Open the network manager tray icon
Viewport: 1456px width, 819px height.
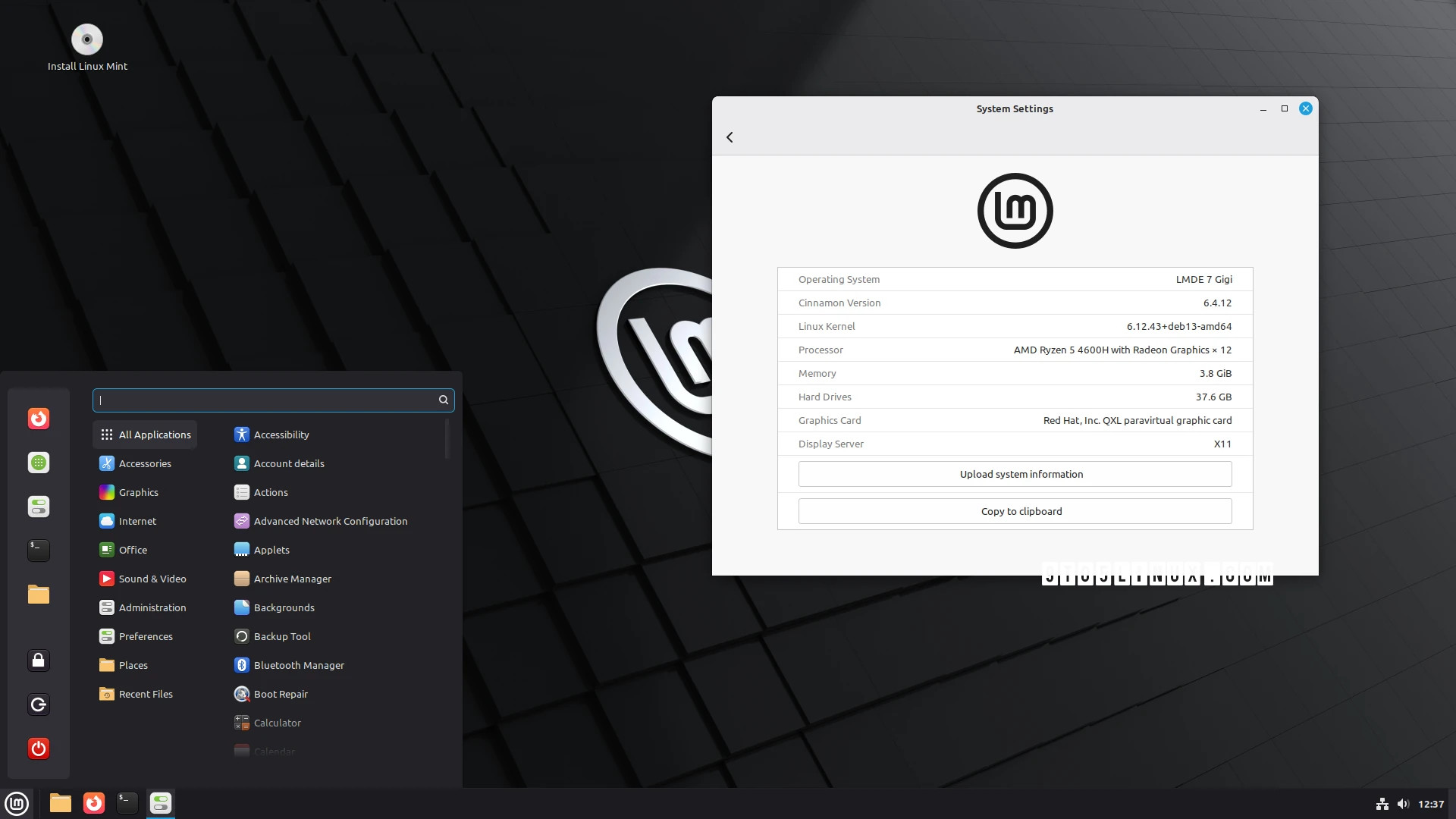[x=1382, y=803]
